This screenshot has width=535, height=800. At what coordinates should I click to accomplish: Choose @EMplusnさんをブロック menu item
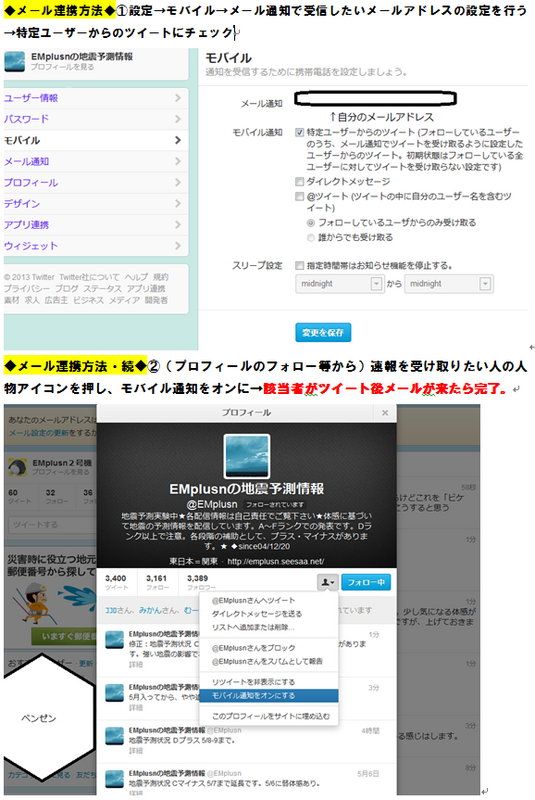pos(268,648)
